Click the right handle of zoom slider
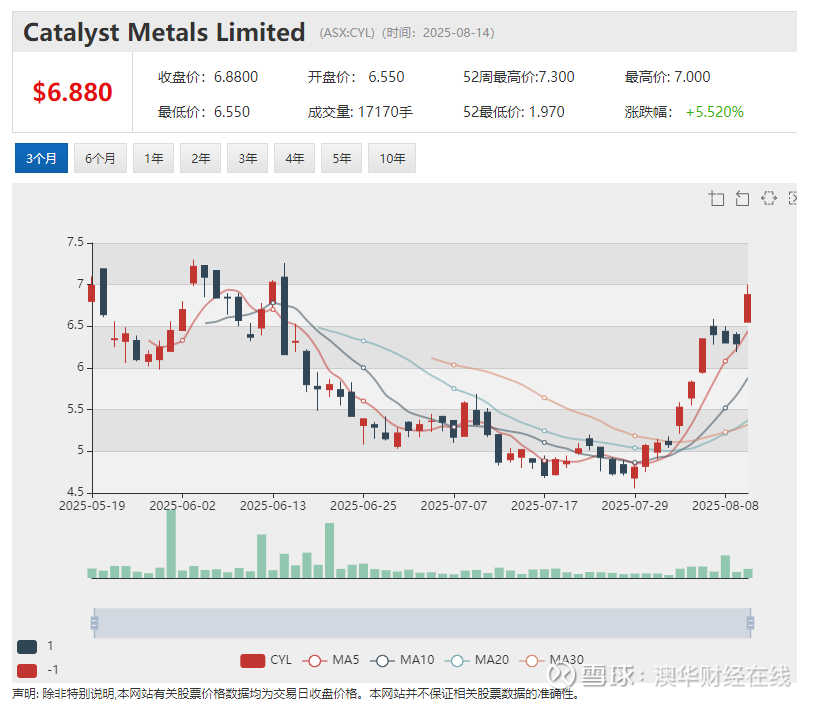This screenshot has width=815, height=702. pyautogui.click(x=750, y=622)
